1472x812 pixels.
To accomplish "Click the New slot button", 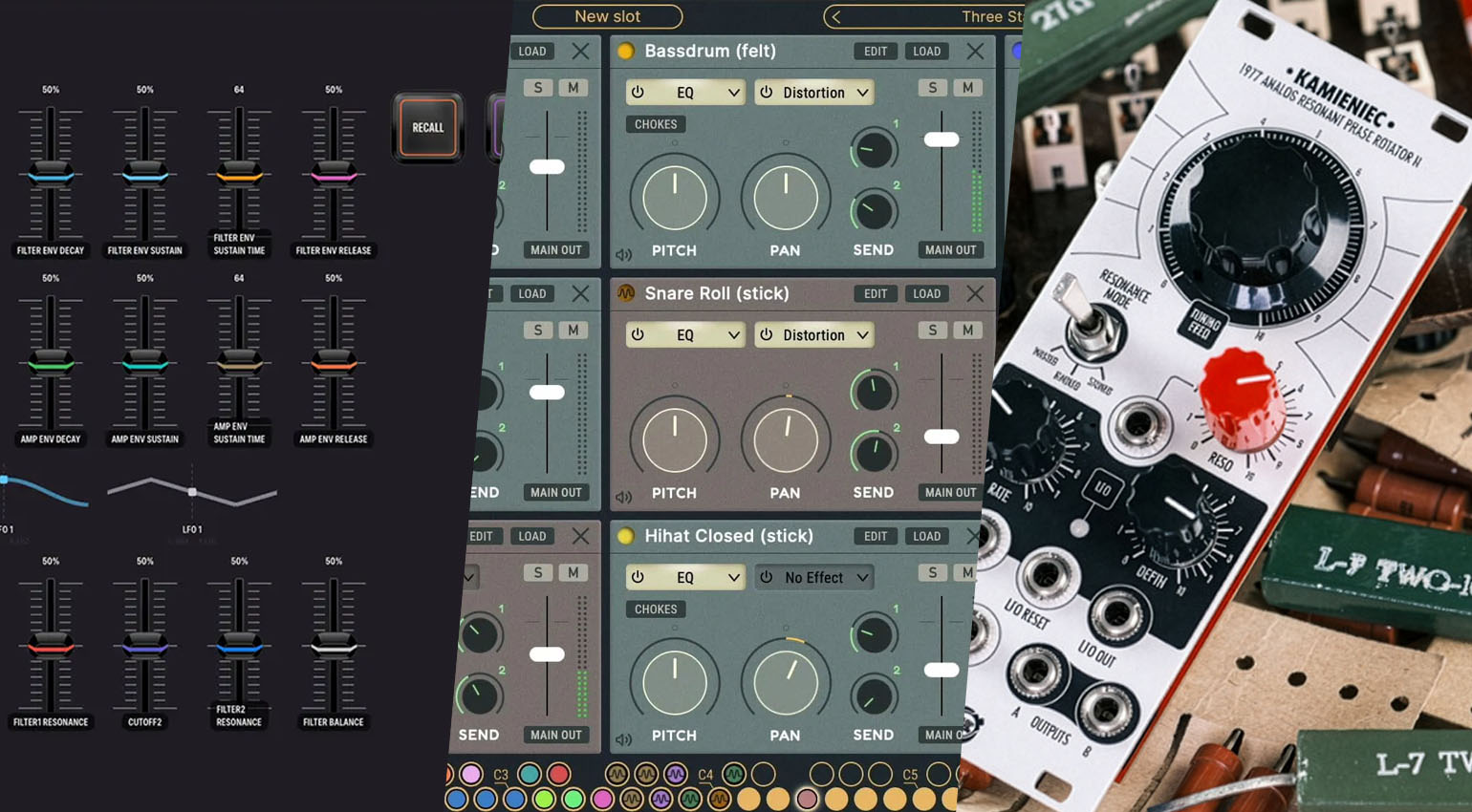I will (607, 16).
